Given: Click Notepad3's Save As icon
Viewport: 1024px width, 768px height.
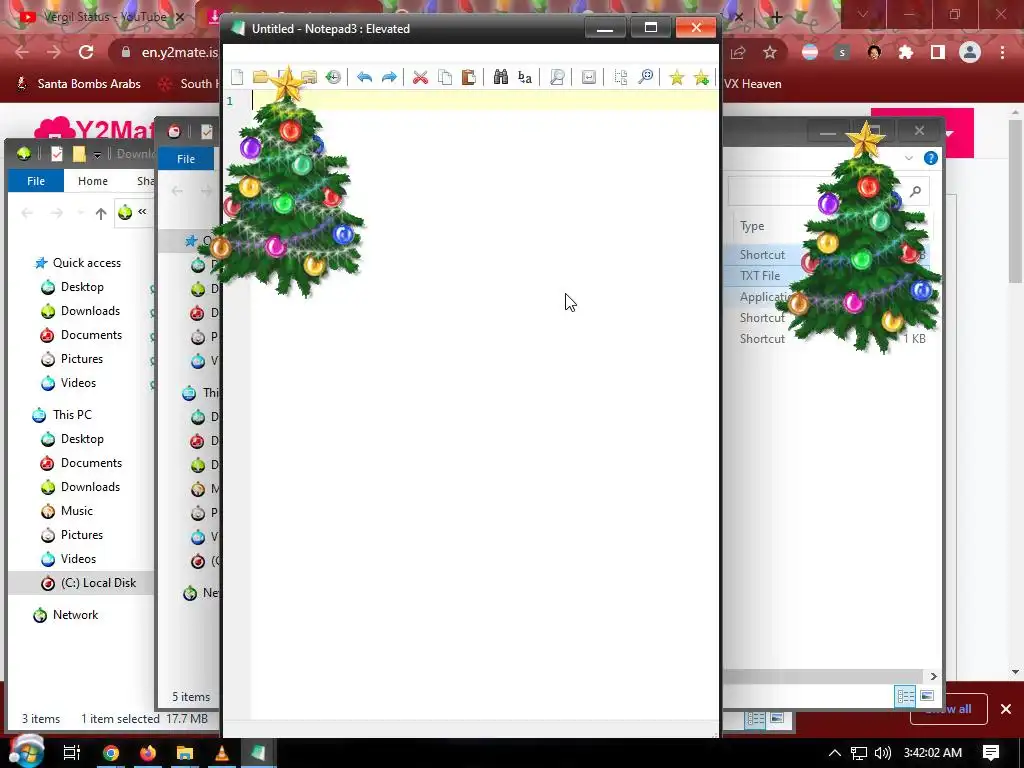Looking at the screenshot, I should 309,78.
